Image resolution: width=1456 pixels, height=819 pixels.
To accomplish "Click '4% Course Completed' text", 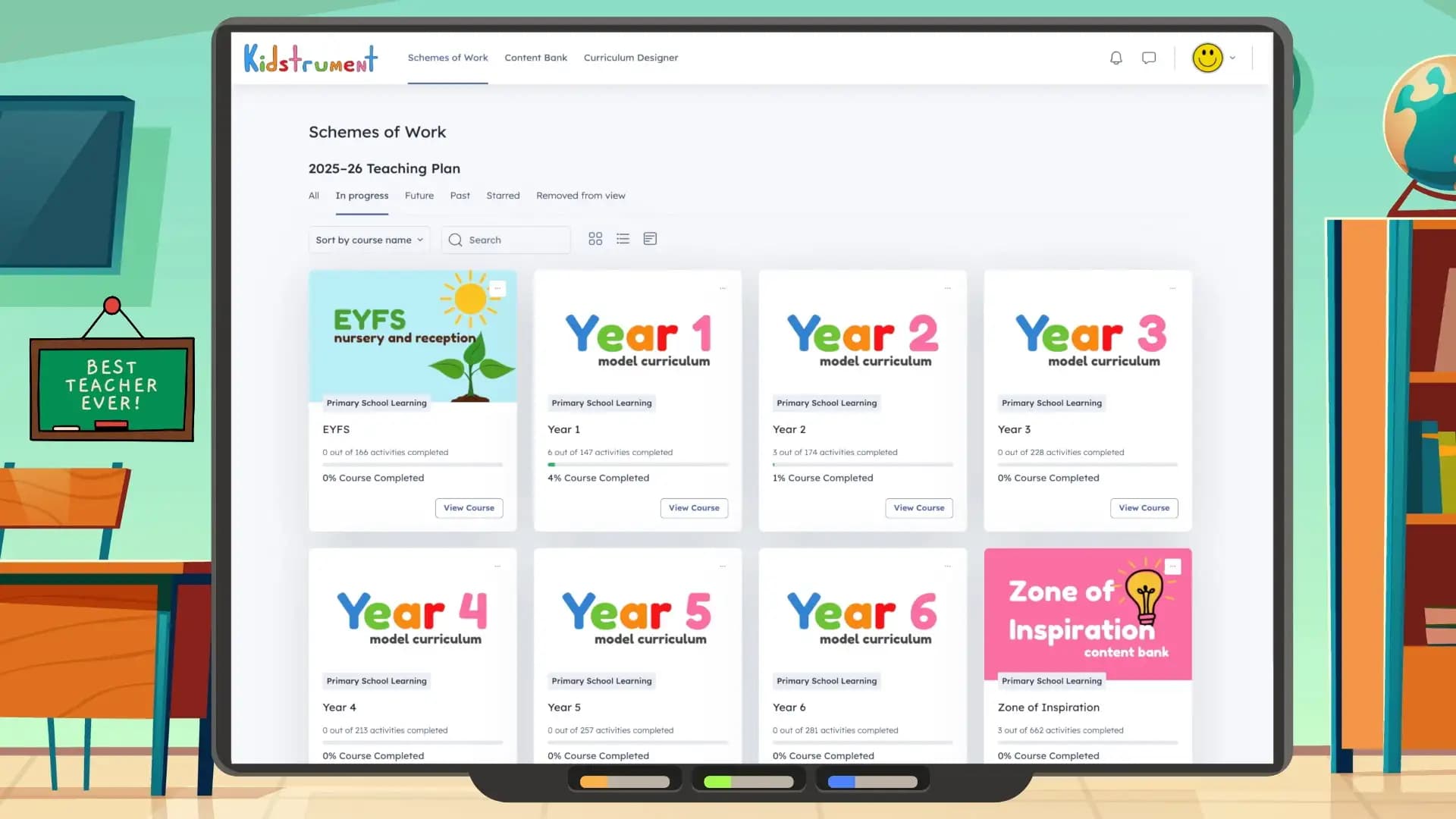I will point(598,478).
